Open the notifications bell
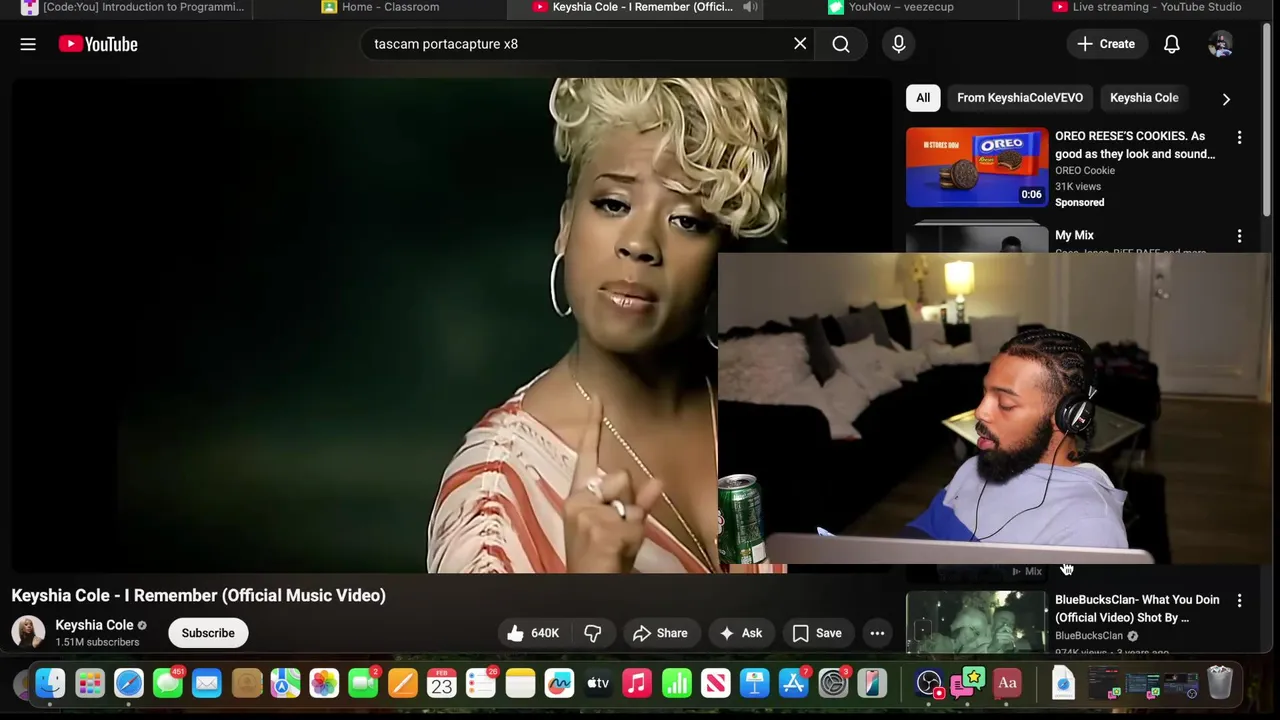The image size is (1280, 720). point(1172,44)
